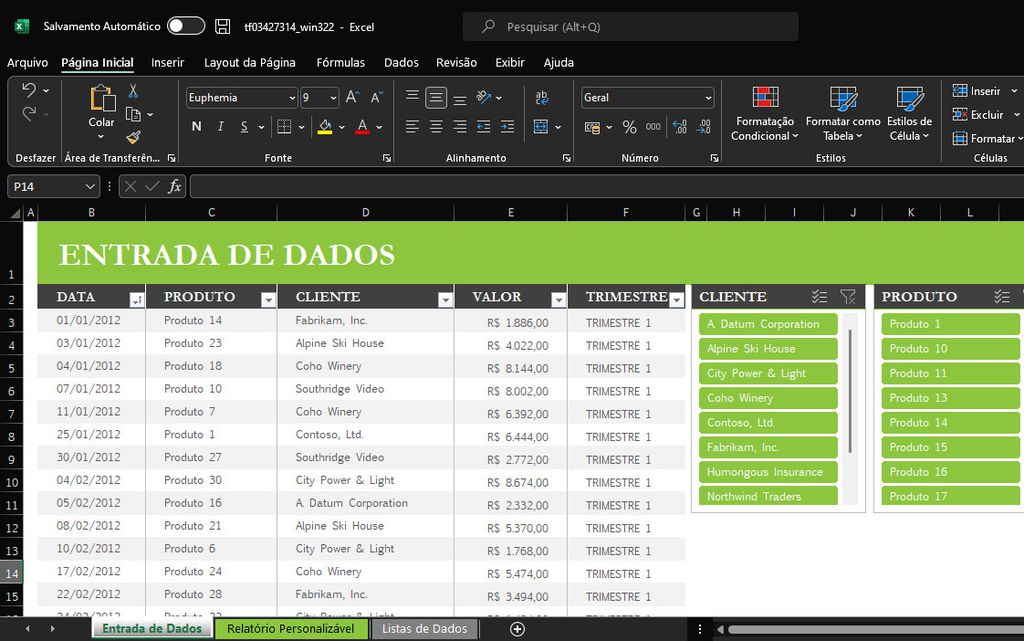Click the increase indent icon

(x=507, y=127)
